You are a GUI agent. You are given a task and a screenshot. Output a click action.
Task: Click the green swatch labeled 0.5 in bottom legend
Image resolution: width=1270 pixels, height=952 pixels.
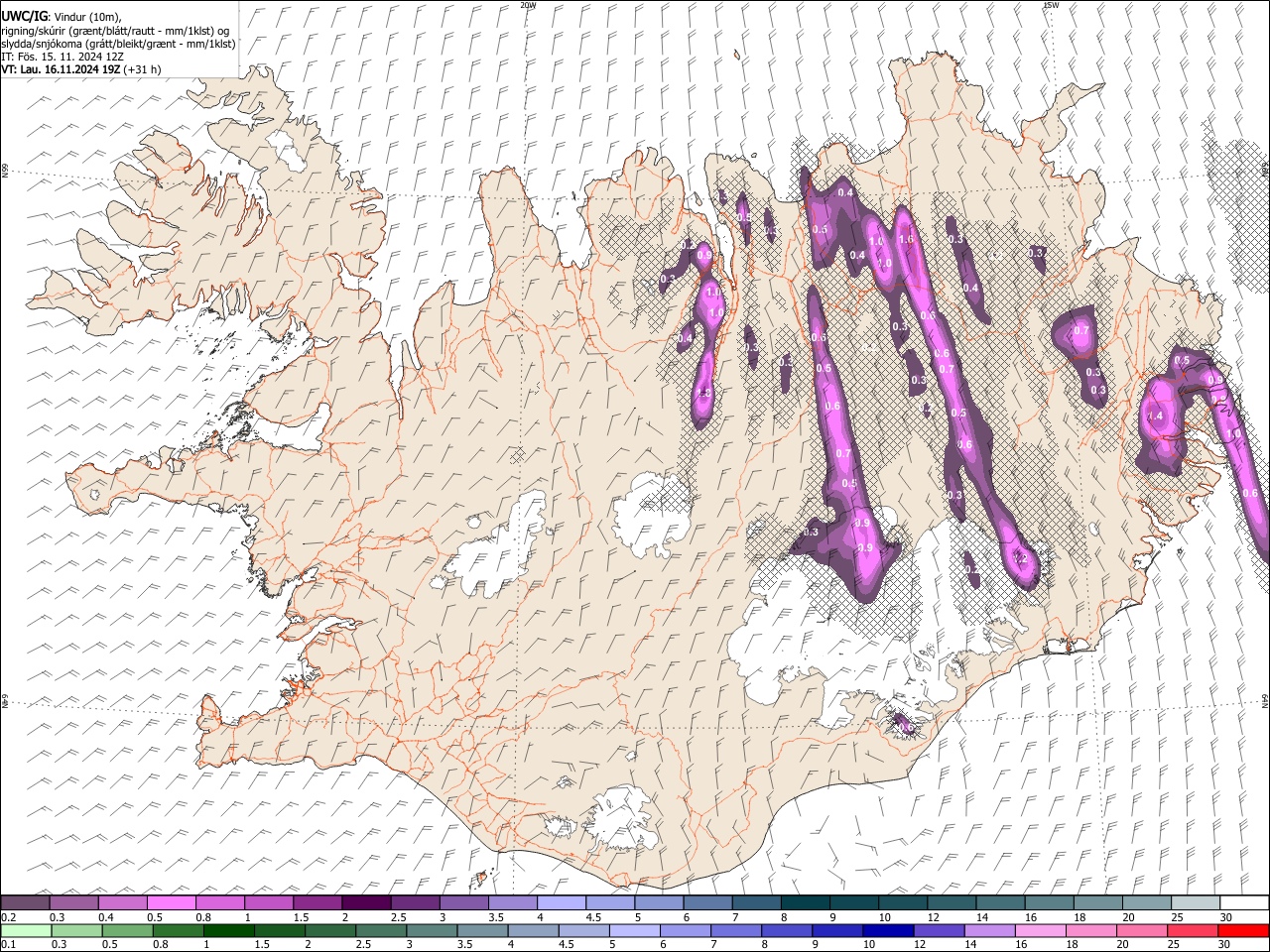point(127,931)
